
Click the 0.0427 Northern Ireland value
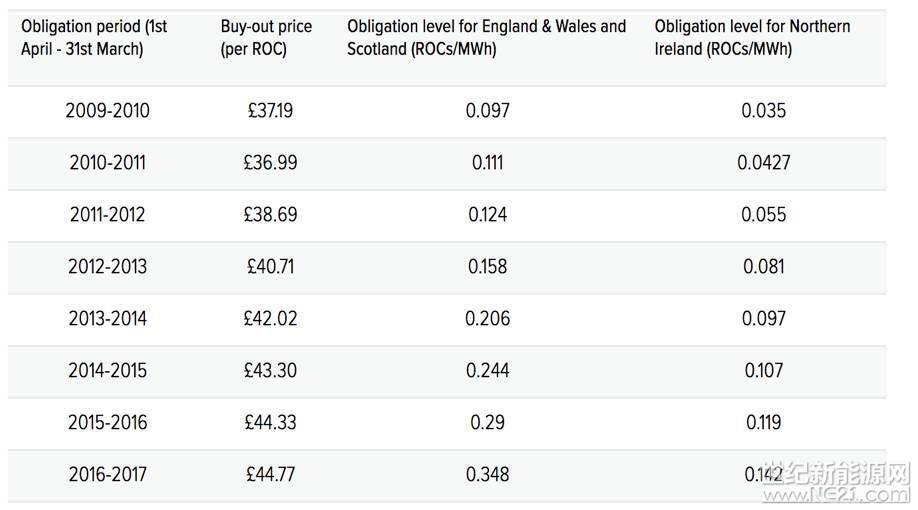pyautogui.click(x=764, y=163)
